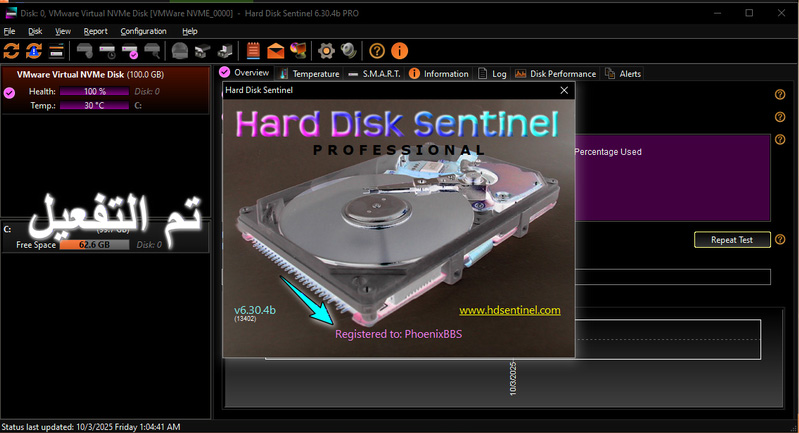Open the Configuration menu

coord(143,31)
